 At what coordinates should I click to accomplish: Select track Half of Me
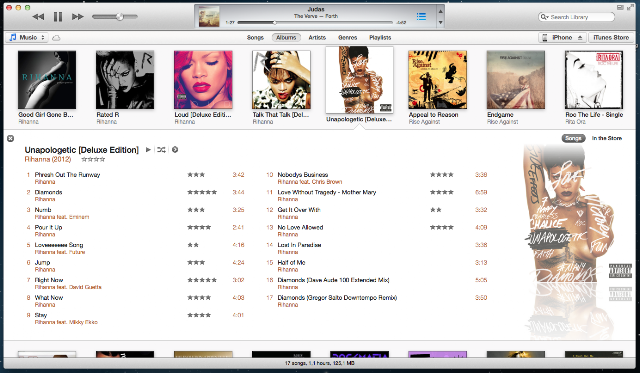coord(291,262)
